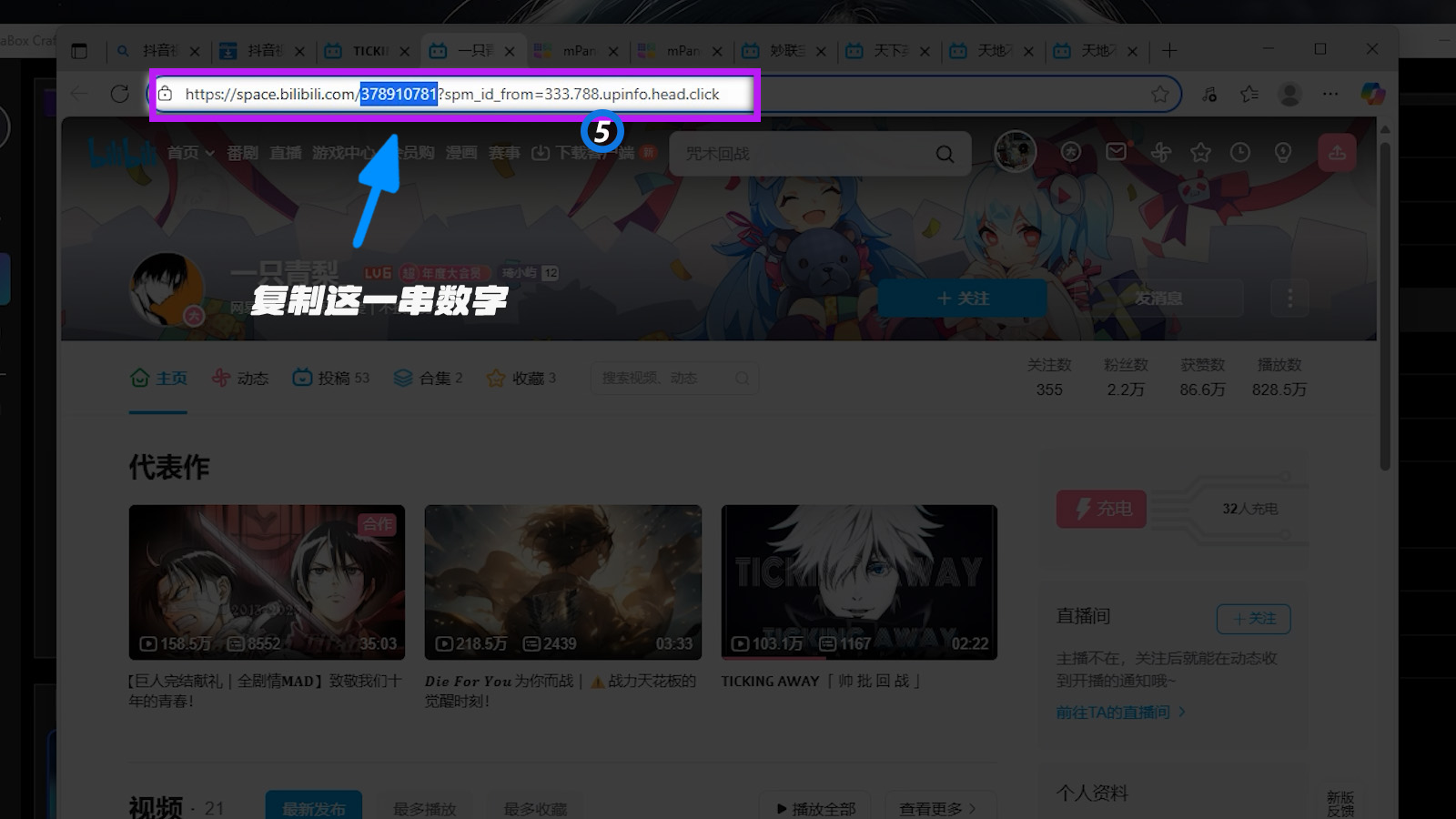Open the Die For You 为你而战 title link
Image resolution: width=1456 pixels, height=819 pixels.
tap(560, 691)
